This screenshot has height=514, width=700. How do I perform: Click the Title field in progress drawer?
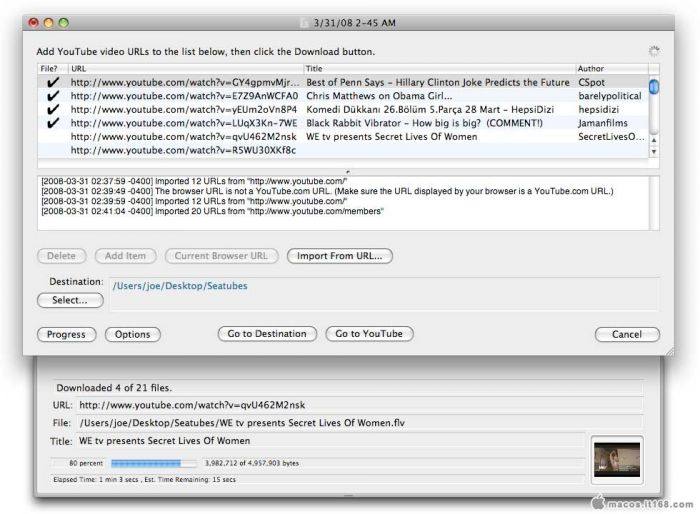330,441
